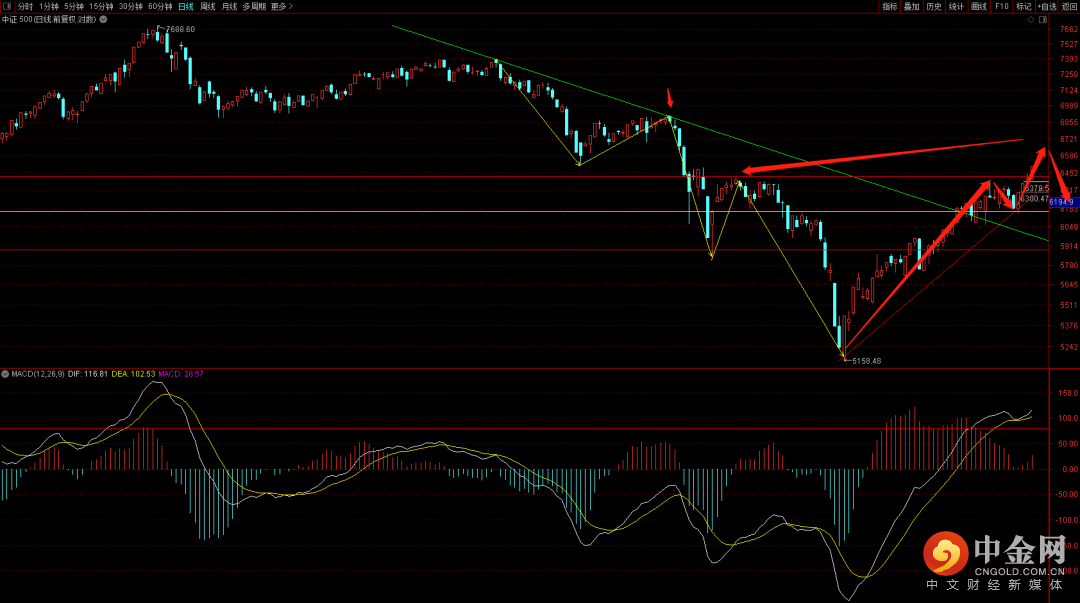
Task: Activate the 画线 drawing tools
Action: tap(979, 6)
